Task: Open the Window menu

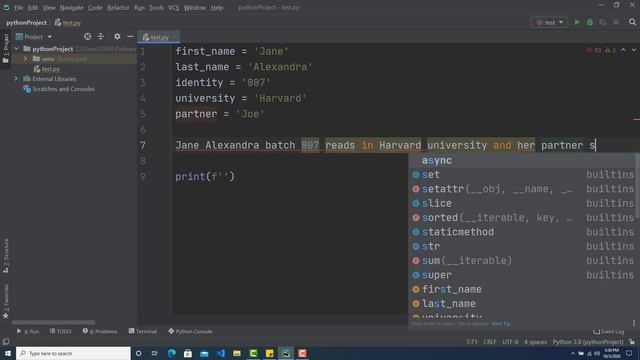Action: point(195,7)
